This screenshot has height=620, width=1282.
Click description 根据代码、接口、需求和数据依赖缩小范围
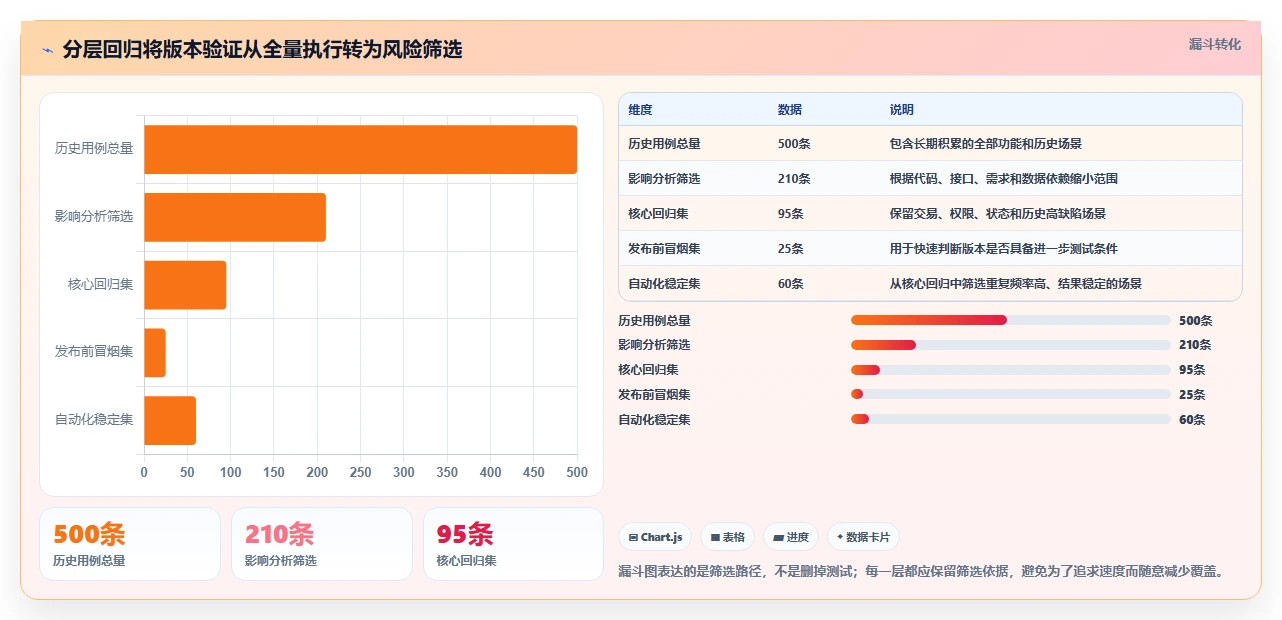tap(1003, 179)
